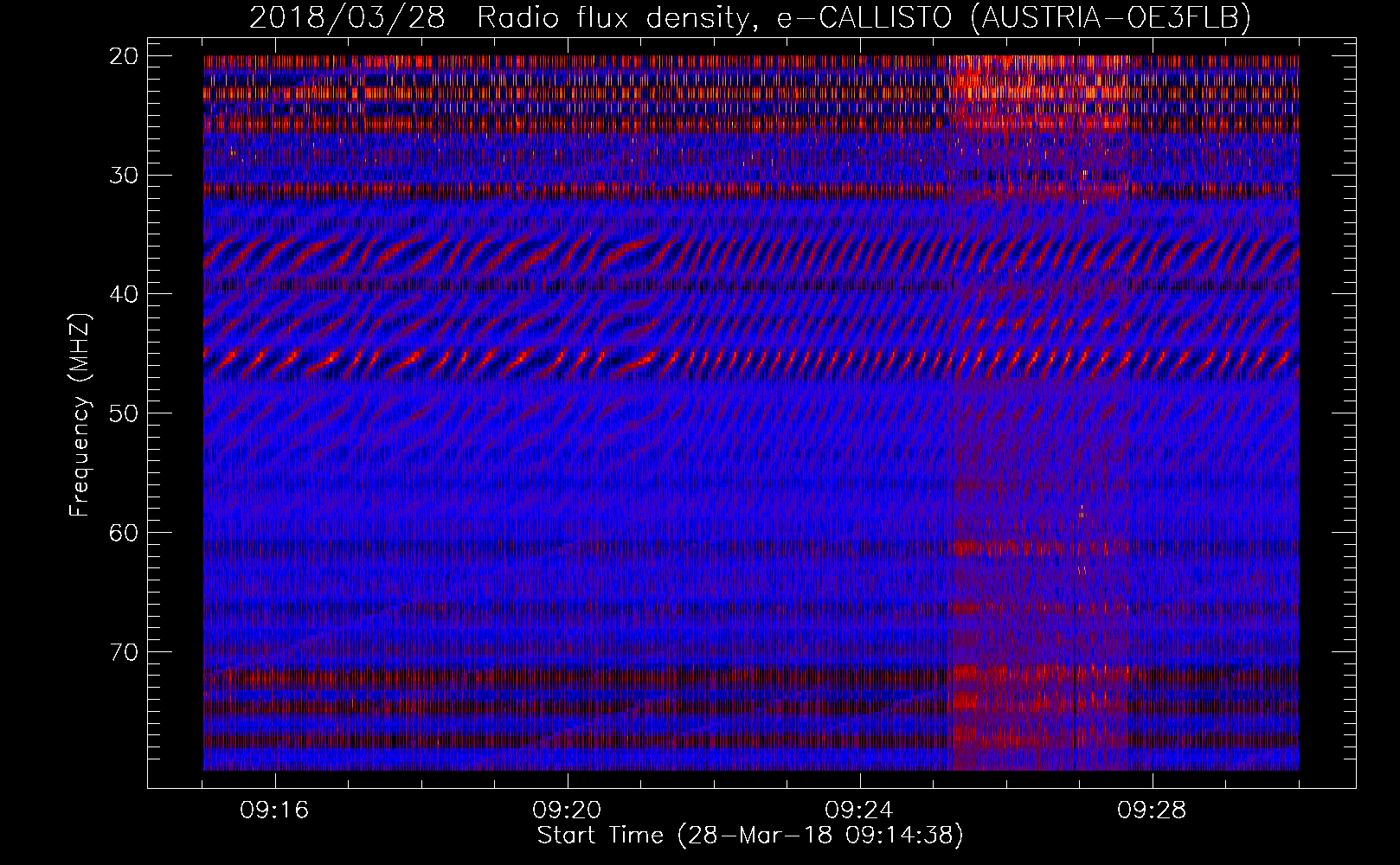Click the 40 MHz frequency tick label
Image resolution: width=1400 pixels, height=865 pixels.
point(124,294)
